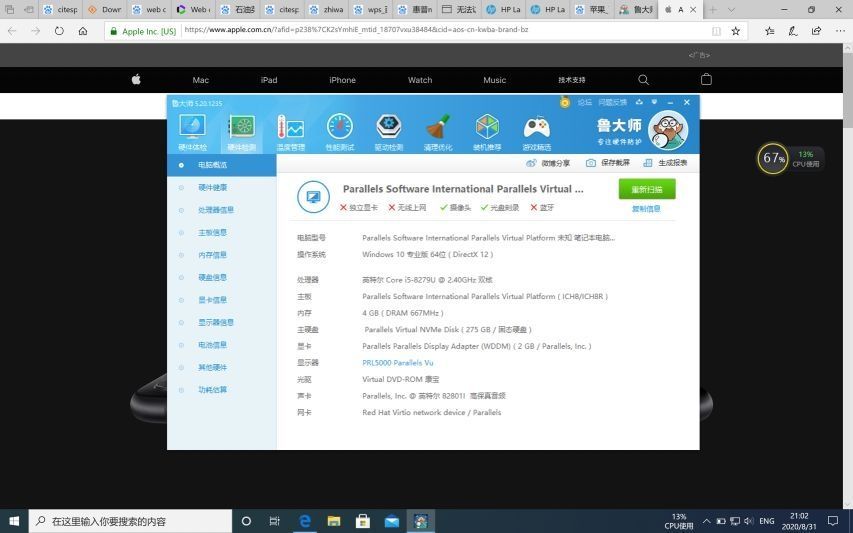Add notes with the Edge pen icon
The image size is (853, 533).
[x=793, y=31]
